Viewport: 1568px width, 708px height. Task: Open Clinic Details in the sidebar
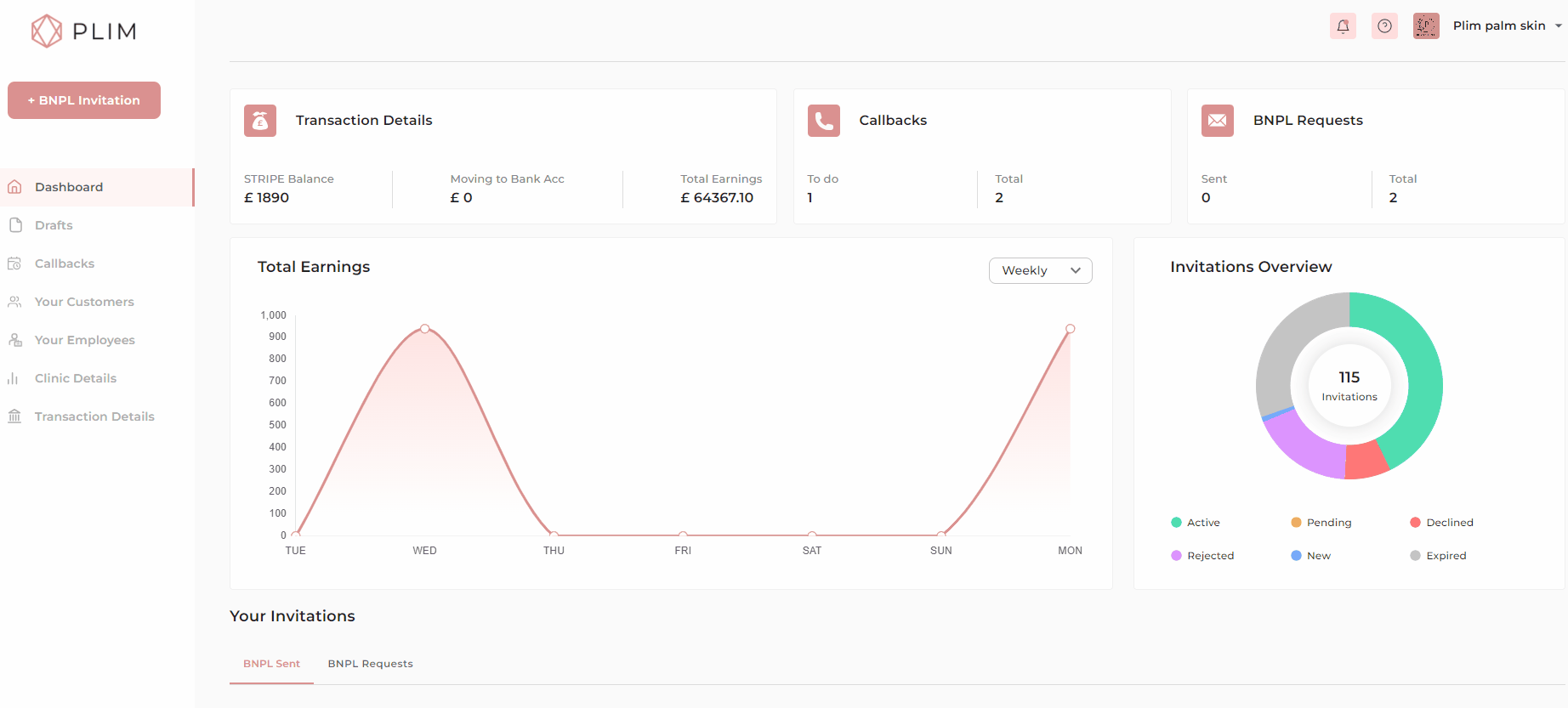click(x=76, y=378)
